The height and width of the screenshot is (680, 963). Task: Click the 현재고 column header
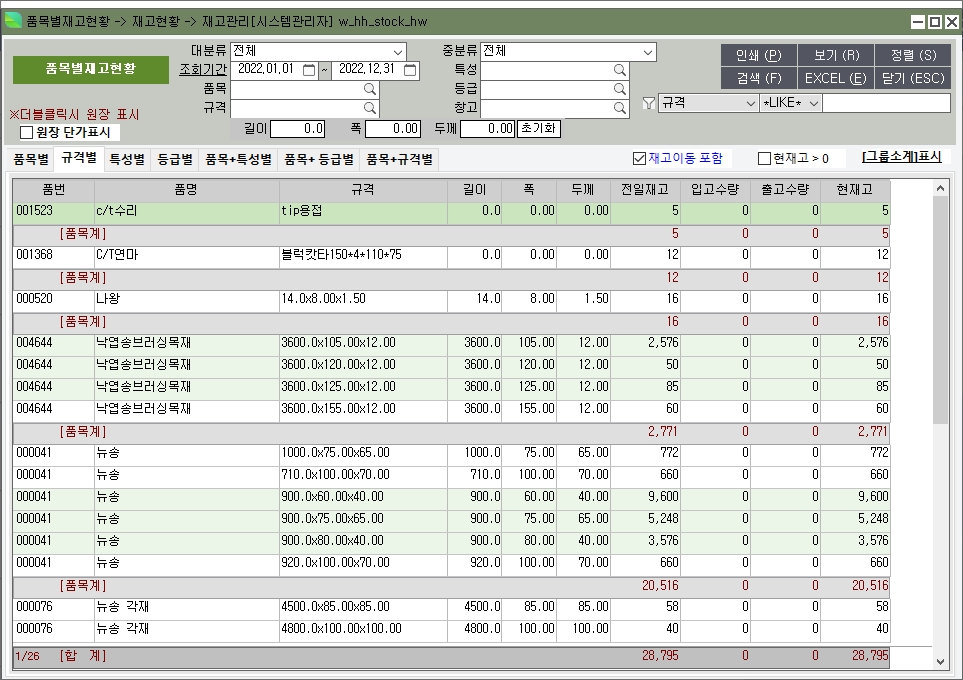pyautogui.click(x=855, y=190)
